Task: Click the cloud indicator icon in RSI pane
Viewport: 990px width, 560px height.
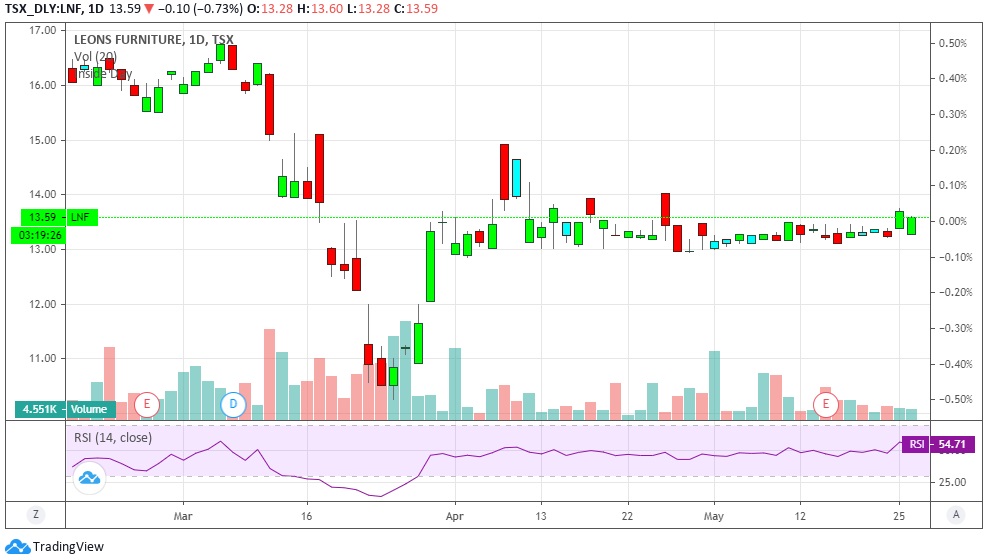Action: tap(89, 478)
